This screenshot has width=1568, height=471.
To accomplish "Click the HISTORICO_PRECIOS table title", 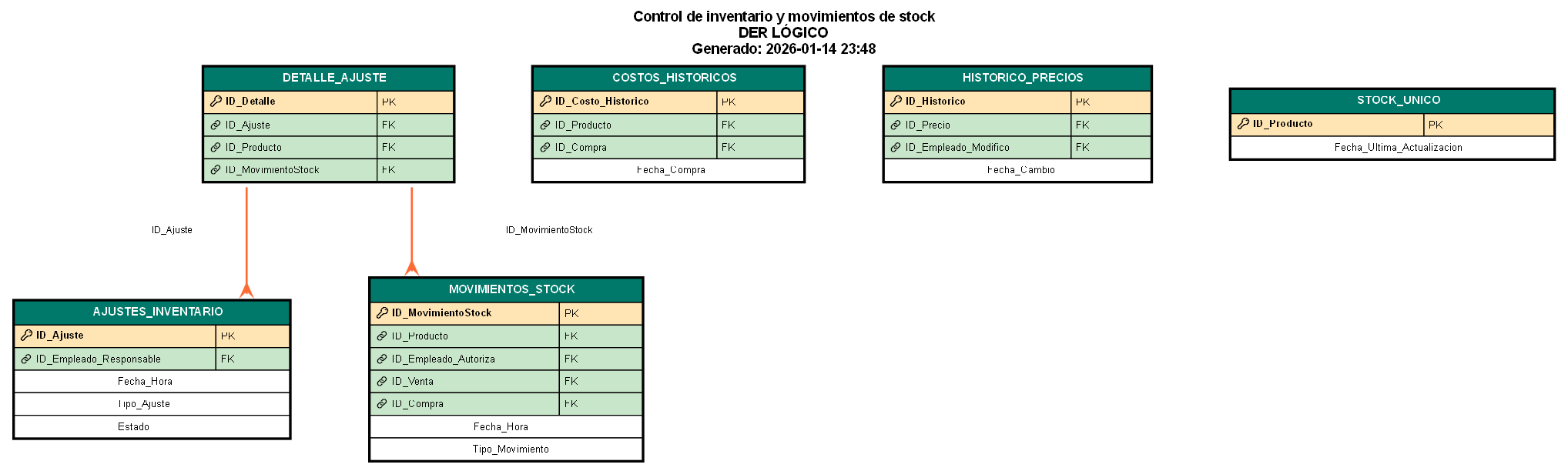I will pos(1022,78).
